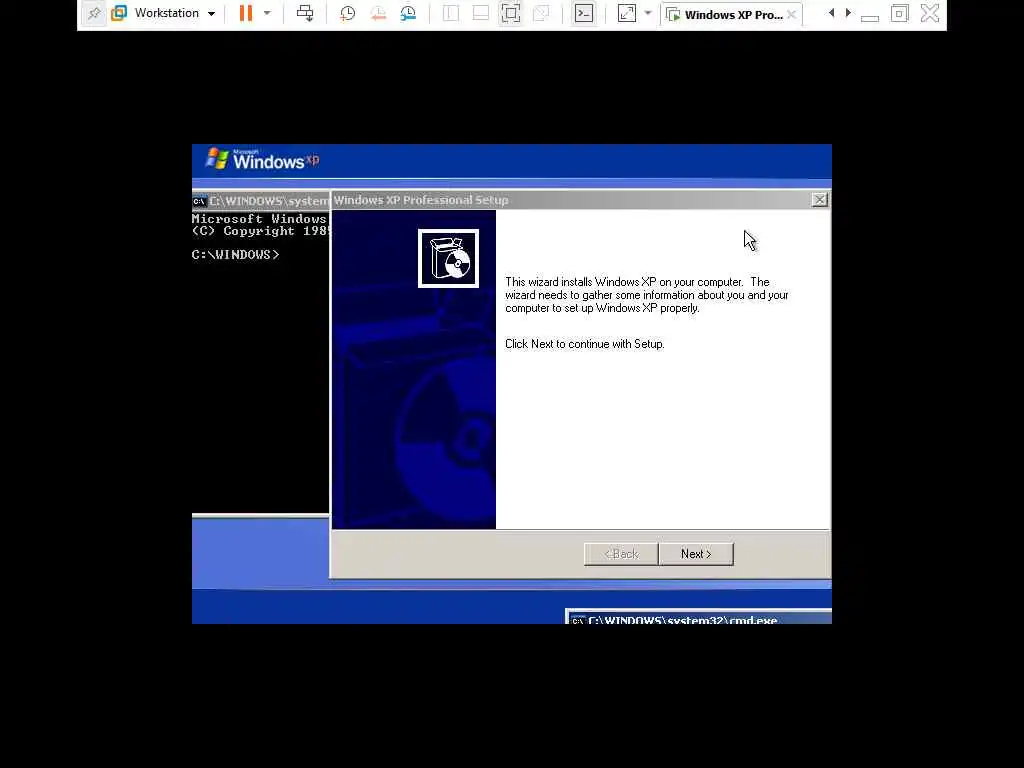
Task: Click the 'Click Next to continue with Setup' text
Action: pyautogui.click(x=584, y=344)
